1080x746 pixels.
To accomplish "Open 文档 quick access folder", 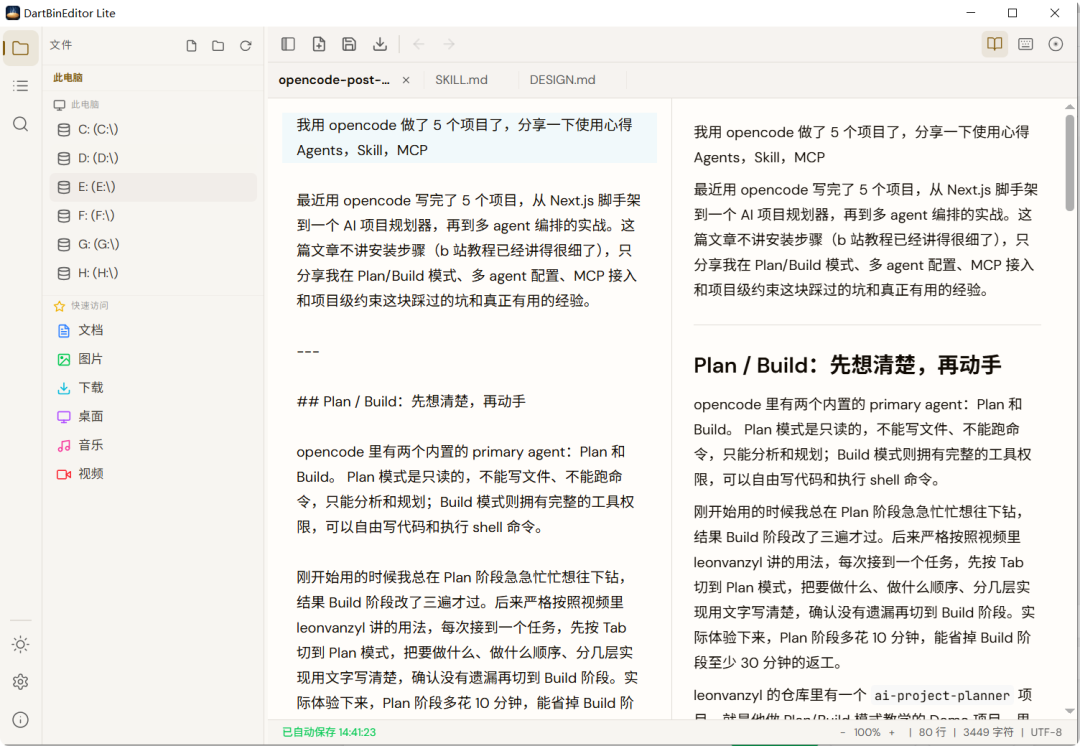I will pyautogui.click(x=153, y=331).
